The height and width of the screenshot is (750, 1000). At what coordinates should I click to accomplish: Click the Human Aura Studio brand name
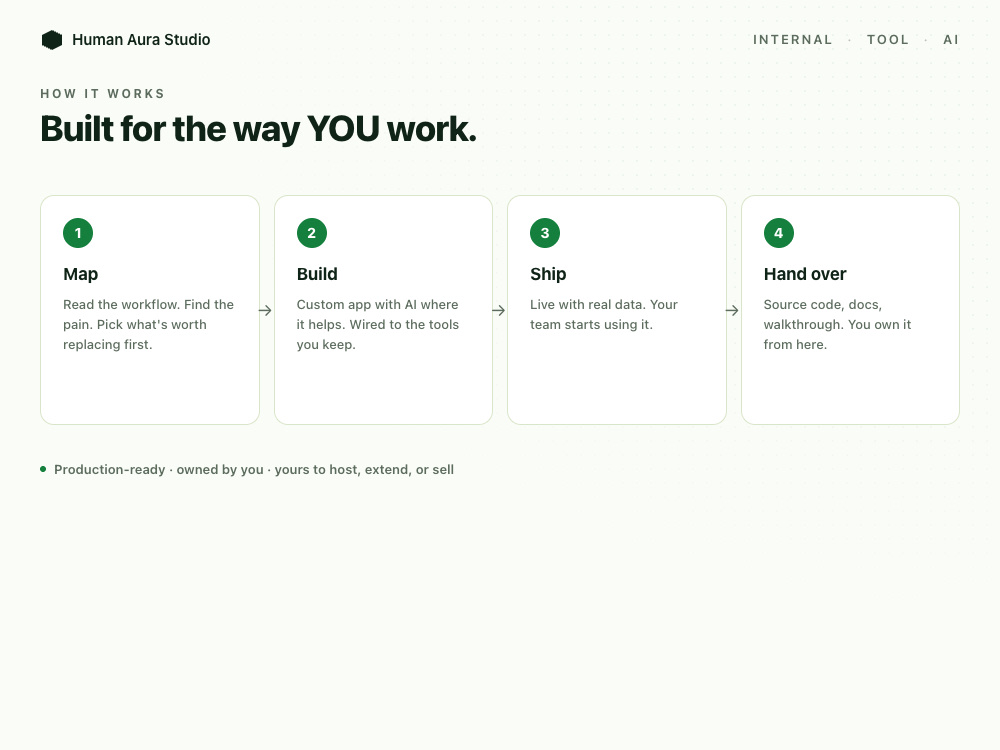[x=141, y=40]
